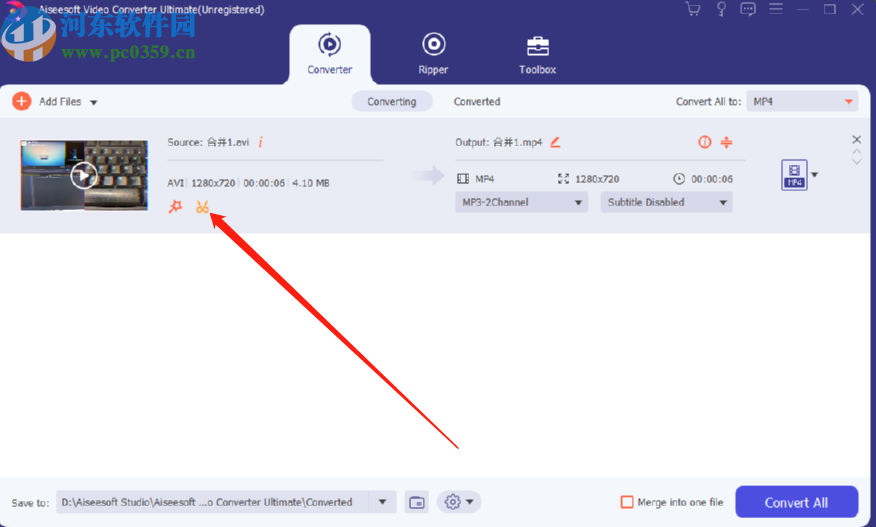
Task: Show the Converted list
Action: pos(477,102)
